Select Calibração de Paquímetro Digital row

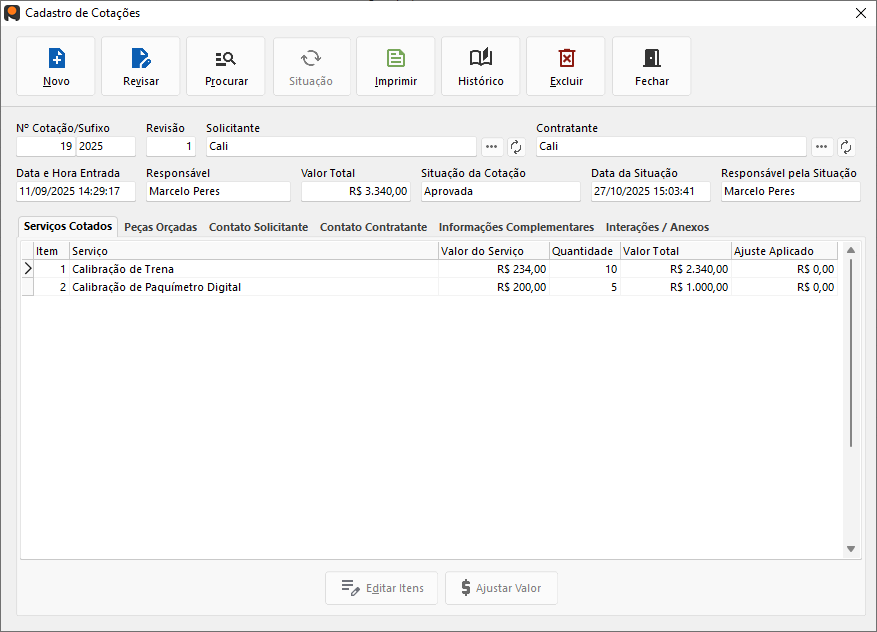click(x=157, y=287)
